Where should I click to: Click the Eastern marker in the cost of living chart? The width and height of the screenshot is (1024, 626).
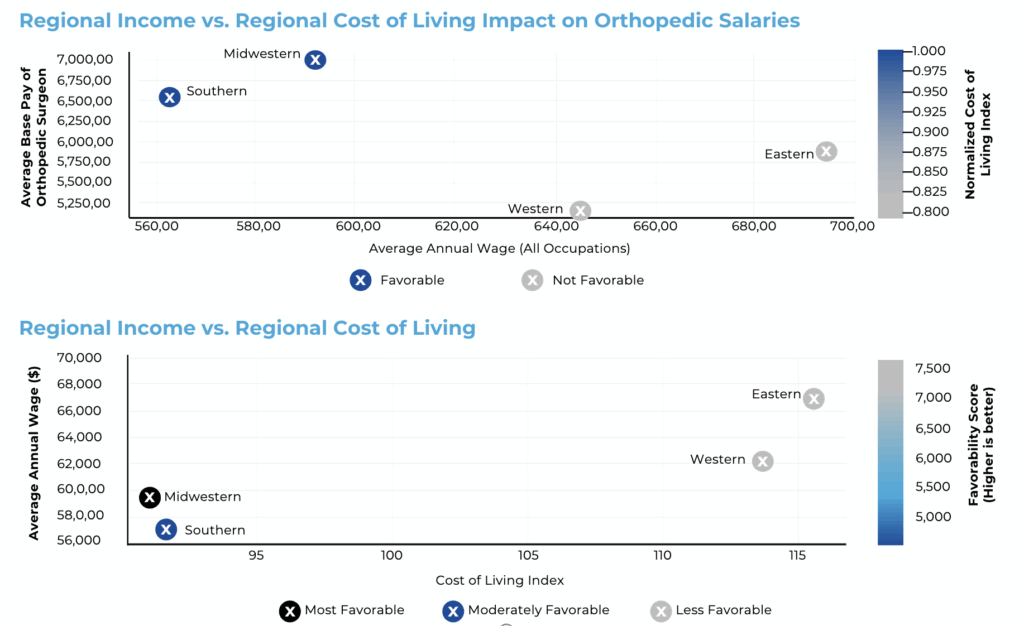pos(814,399)
